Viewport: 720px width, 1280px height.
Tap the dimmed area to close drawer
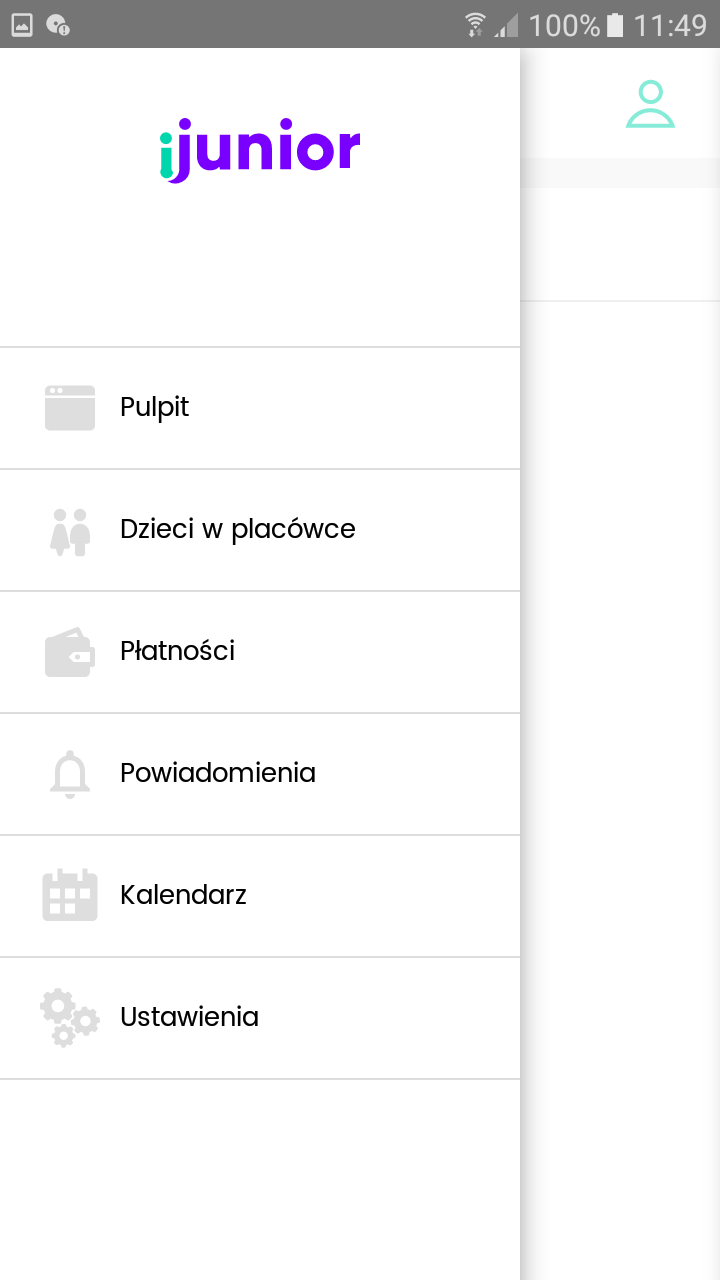pyautogui.click(x=620, y=700)
